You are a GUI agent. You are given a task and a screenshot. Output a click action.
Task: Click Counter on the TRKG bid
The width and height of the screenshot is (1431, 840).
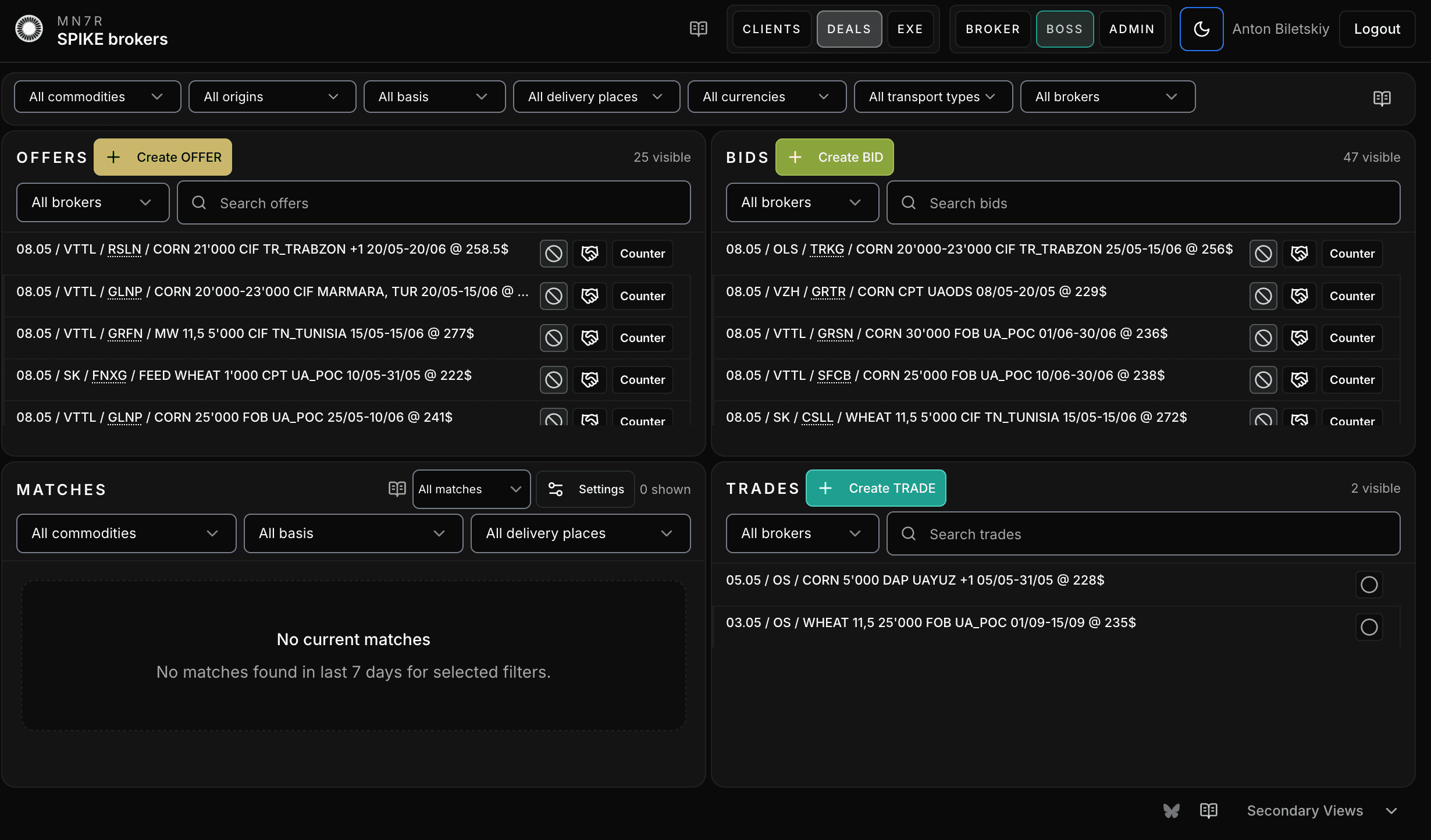[x=1352, y=254]
